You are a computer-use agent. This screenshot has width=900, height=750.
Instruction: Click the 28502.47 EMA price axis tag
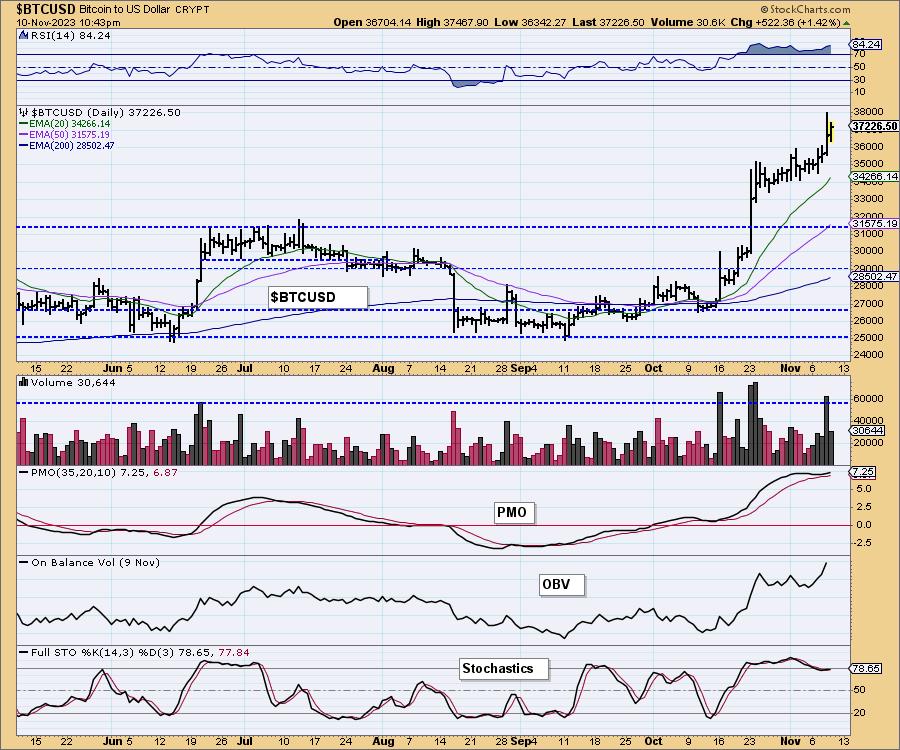874,277
